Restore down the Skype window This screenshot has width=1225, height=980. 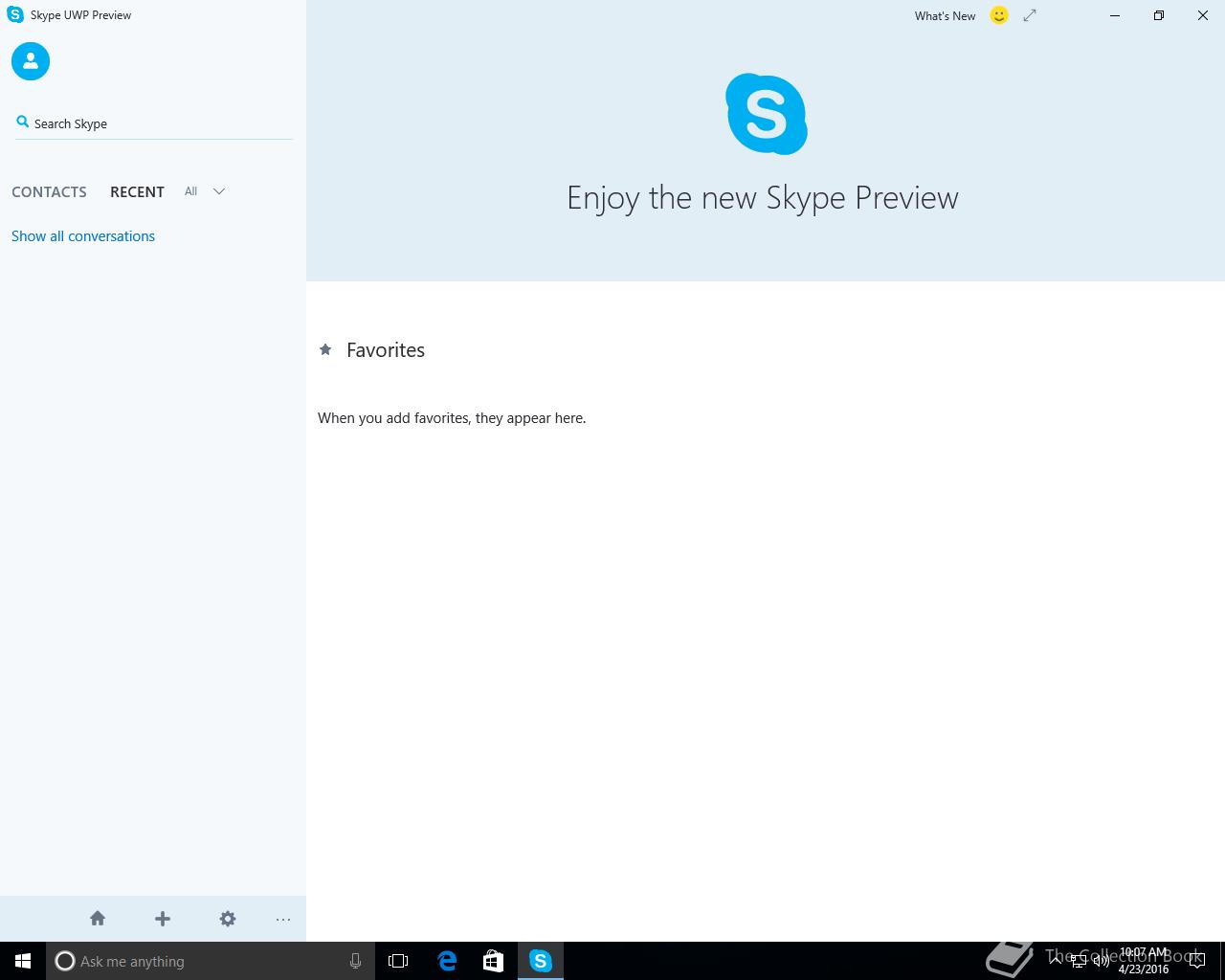(x=1159, y=15)
